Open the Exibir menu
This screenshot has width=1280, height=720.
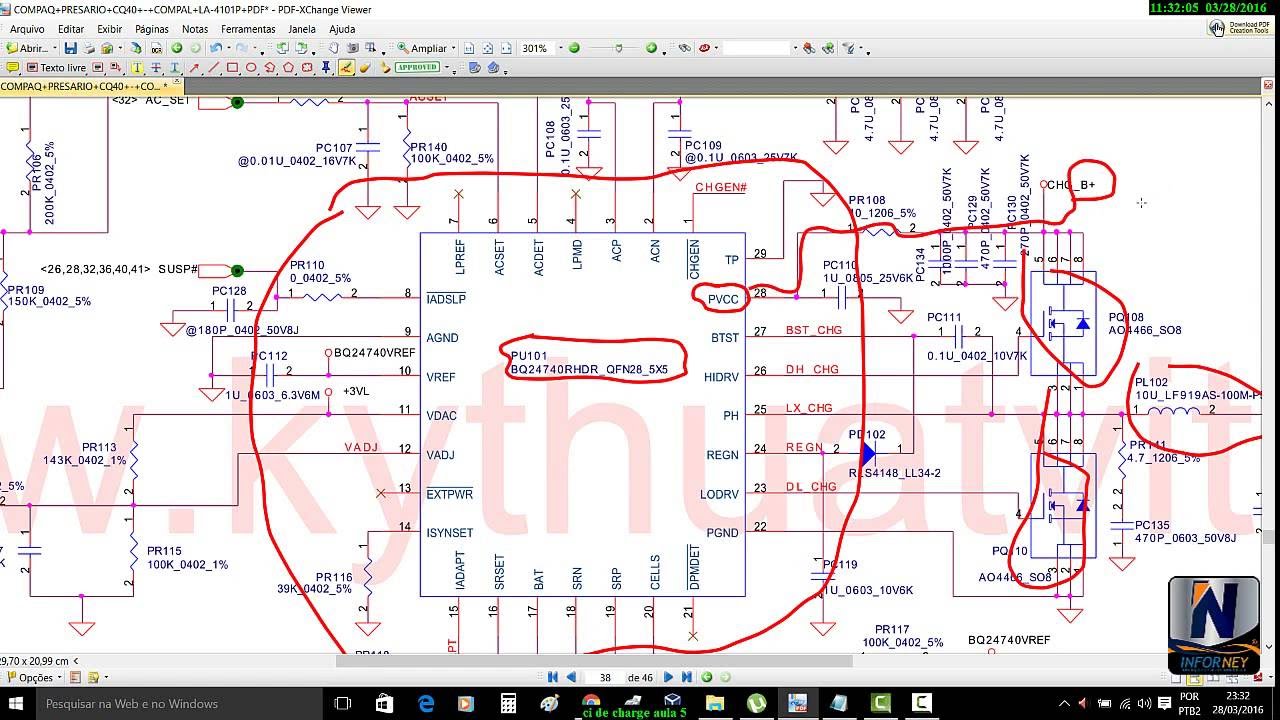pos(110,29)
